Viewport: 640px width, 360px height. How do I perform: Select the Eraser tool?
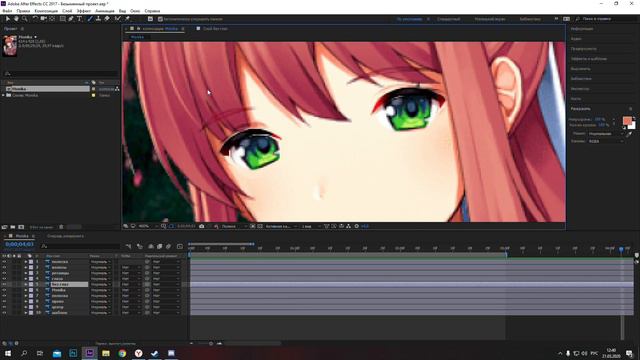coord(107,19)
